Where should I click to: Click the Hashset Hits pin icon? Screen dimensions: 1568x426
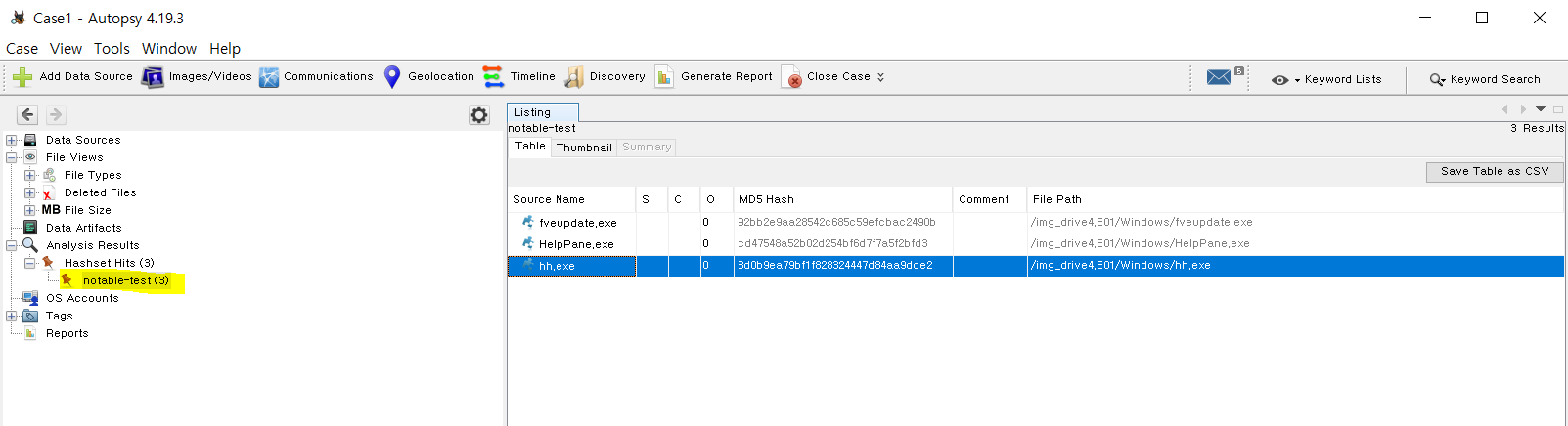(x=48, y=263)
